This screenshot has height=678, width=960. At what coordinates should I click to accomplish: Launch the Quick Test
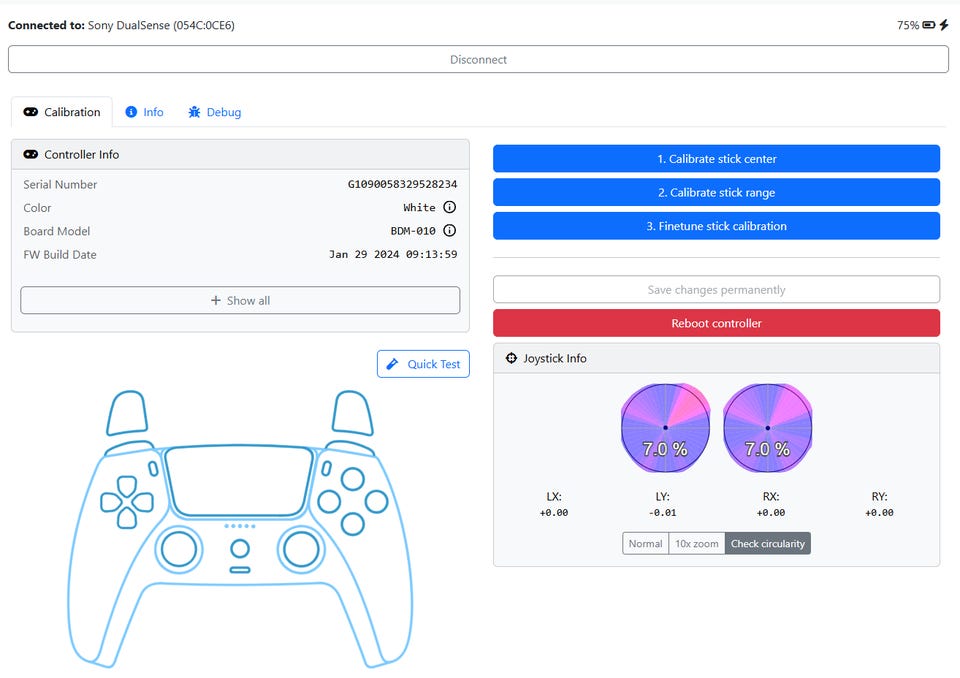tap(423, 364)
